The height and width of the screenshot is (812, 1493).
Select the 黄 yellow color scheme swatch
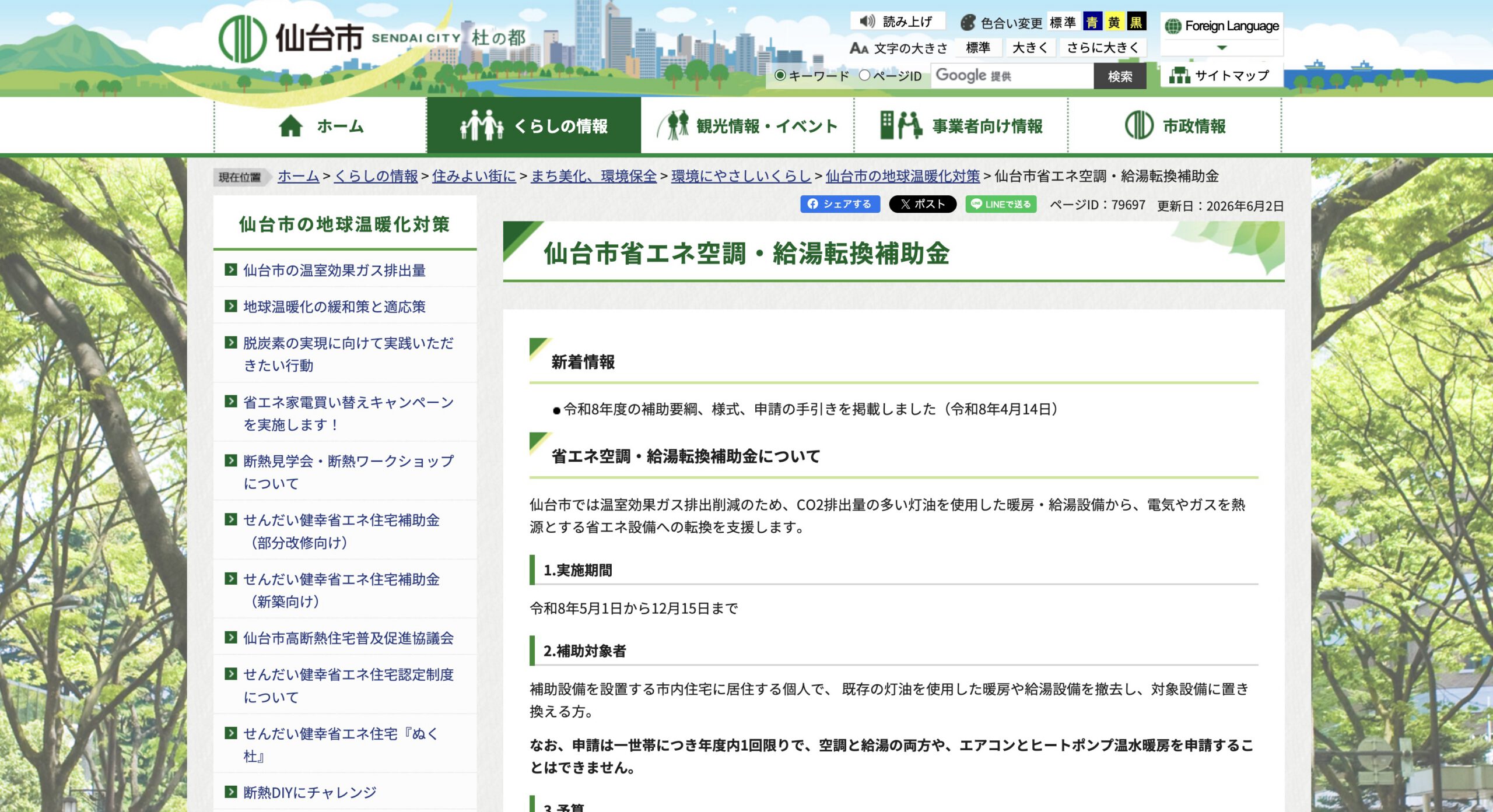click(x=1114, y=22)
